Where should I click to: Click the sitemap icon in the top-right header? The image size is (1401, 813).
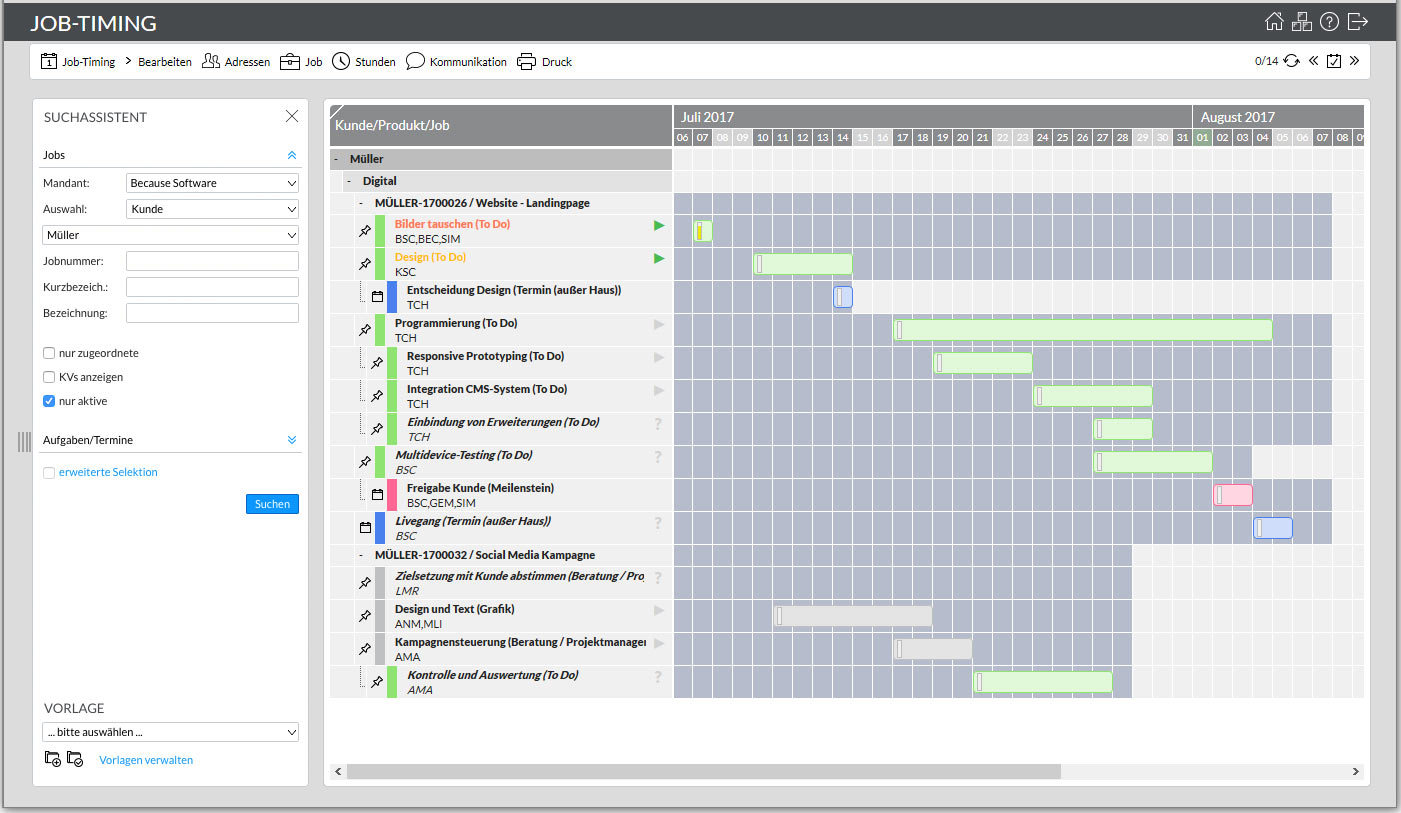[1301, 21]
